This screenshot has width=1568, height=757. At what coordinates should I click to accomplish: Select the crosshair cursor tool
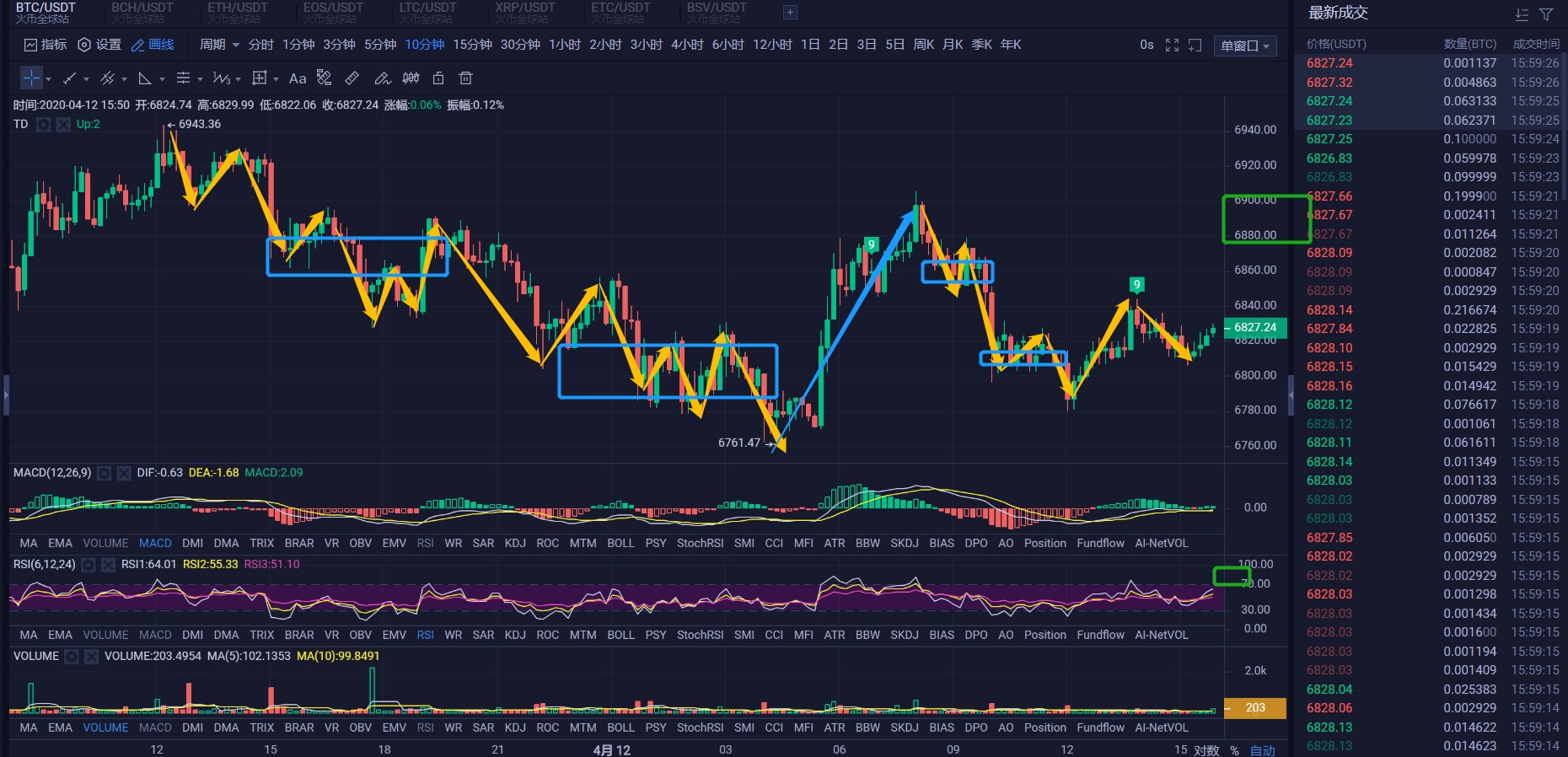[31, 78]
